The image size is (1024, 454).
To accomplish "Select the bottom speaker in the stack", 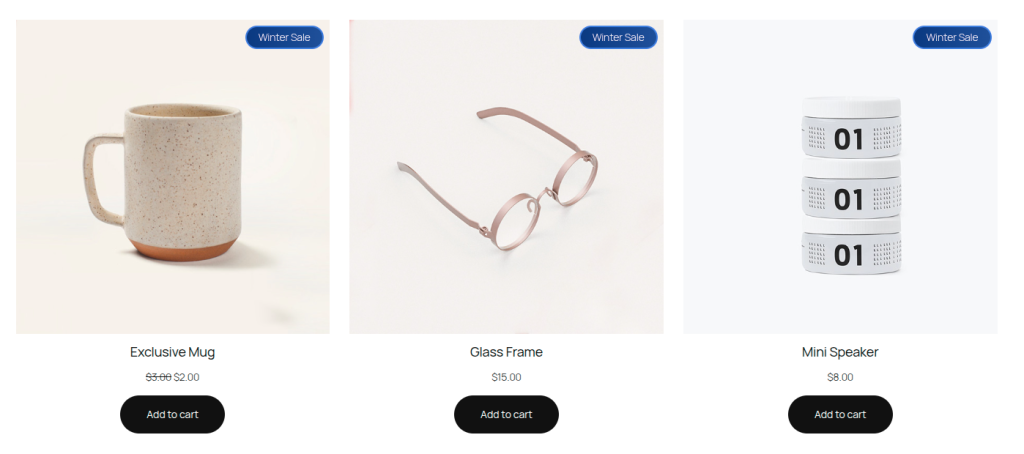I will [x=851, y=246].
